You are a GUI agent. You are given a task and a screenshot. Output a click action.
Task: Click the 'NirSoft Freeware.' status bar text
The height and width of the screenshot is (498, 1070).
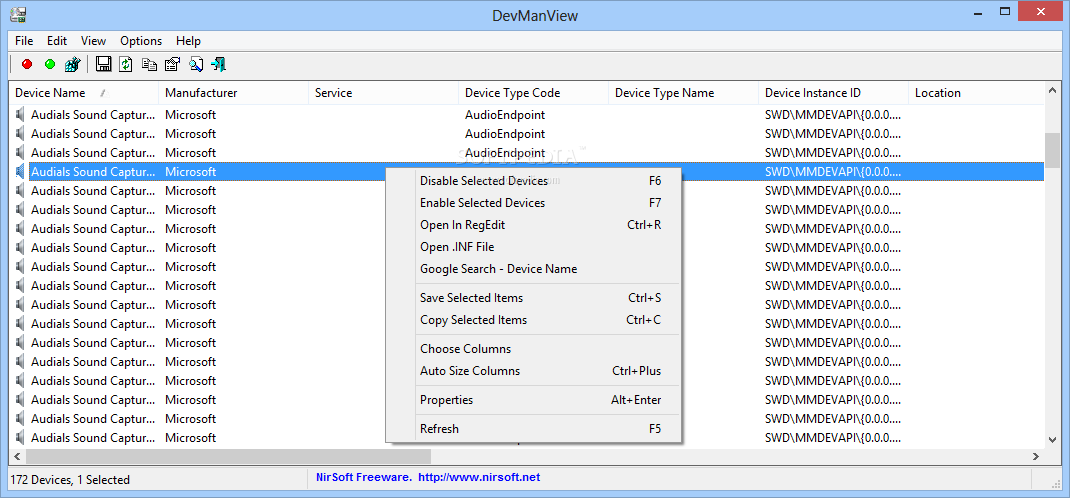(364, 478)
